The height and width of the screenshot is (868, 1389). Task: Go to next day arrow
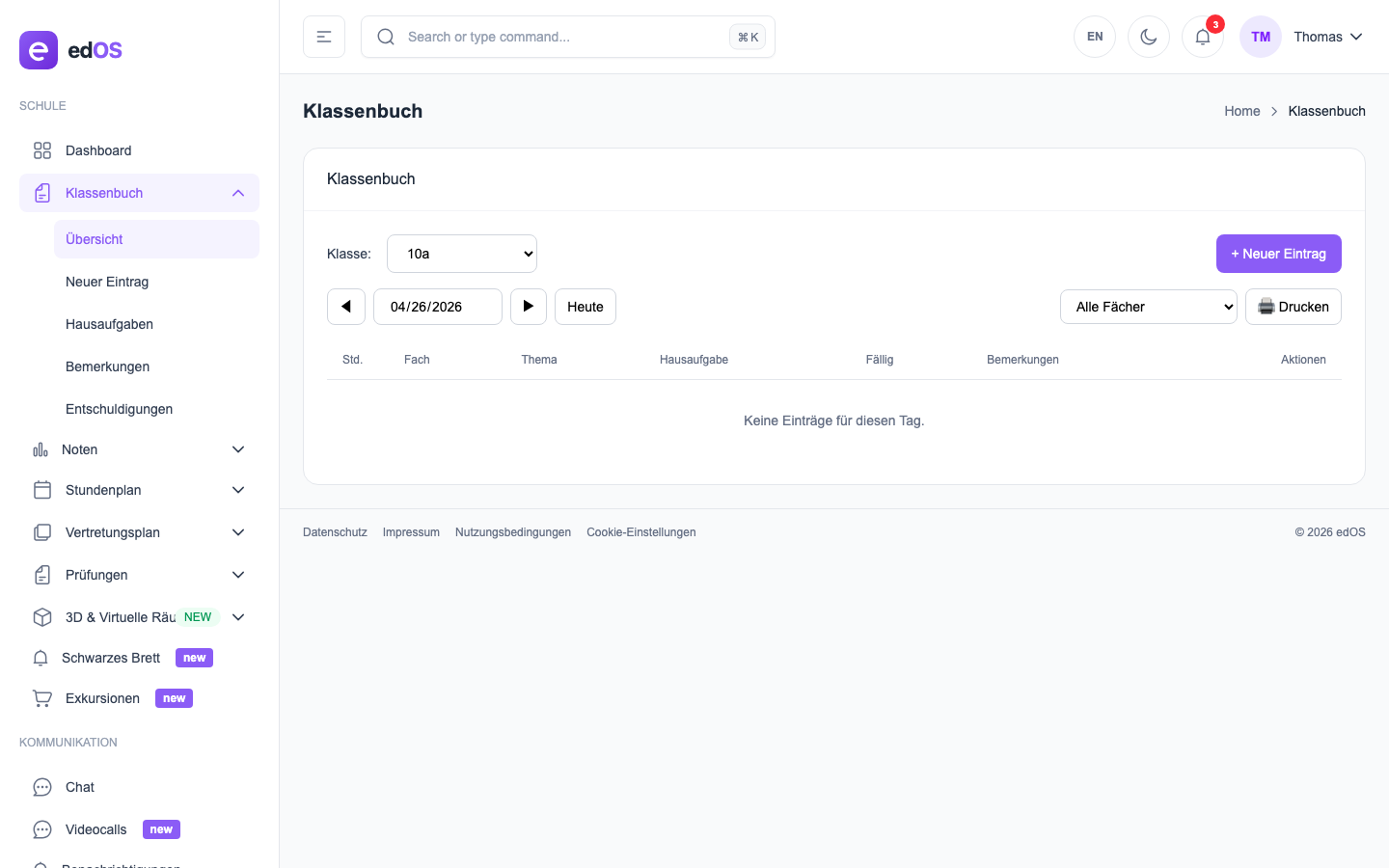tap(528, 307)
